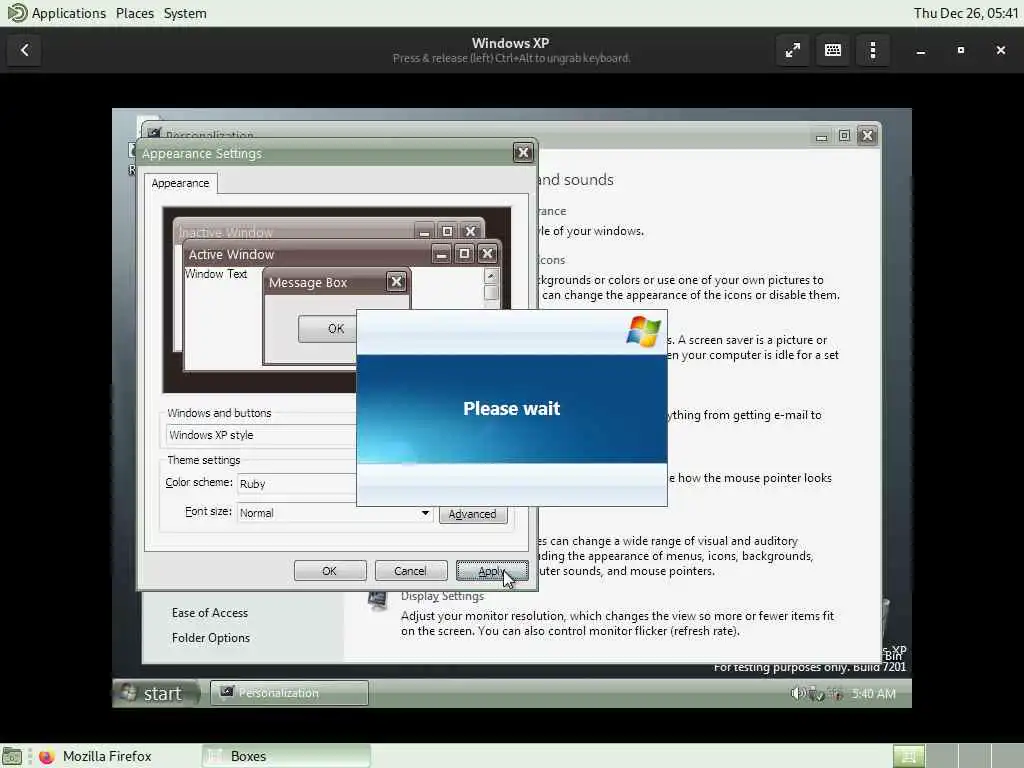
Task: Open the Places menu
Action: [x=135, y=13]
